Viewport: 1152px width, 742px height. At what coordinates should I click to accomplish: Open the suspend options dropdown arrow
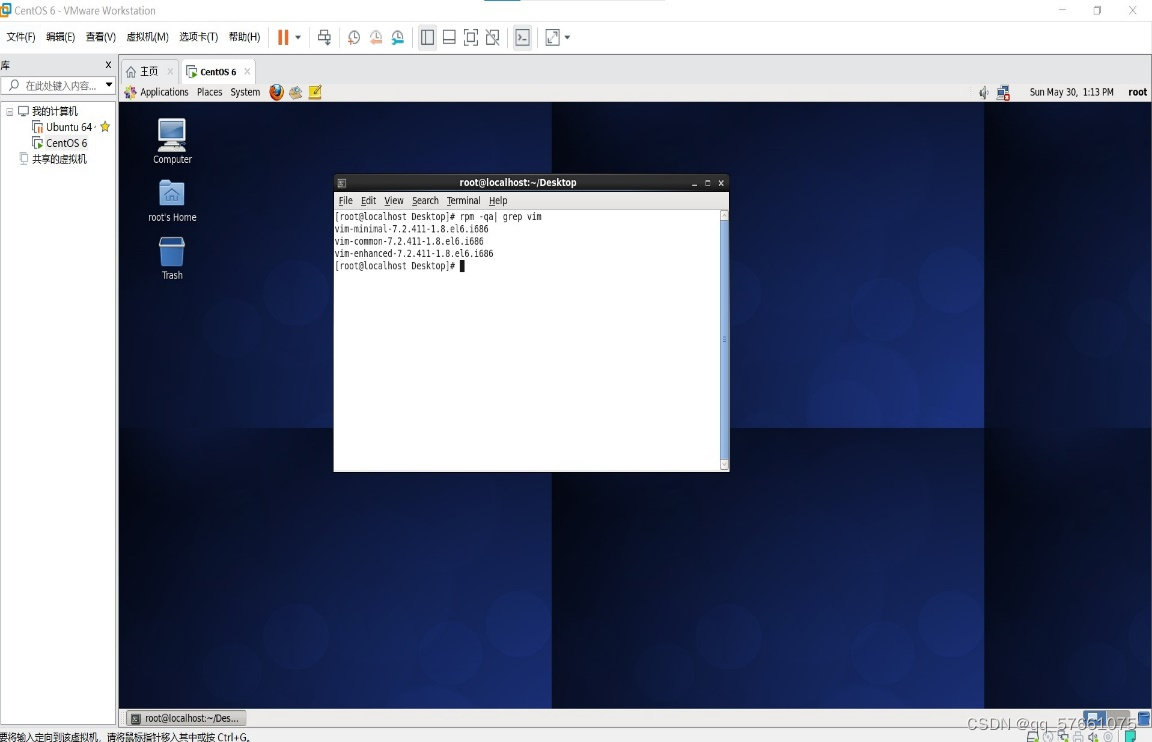tap(297, 37)
